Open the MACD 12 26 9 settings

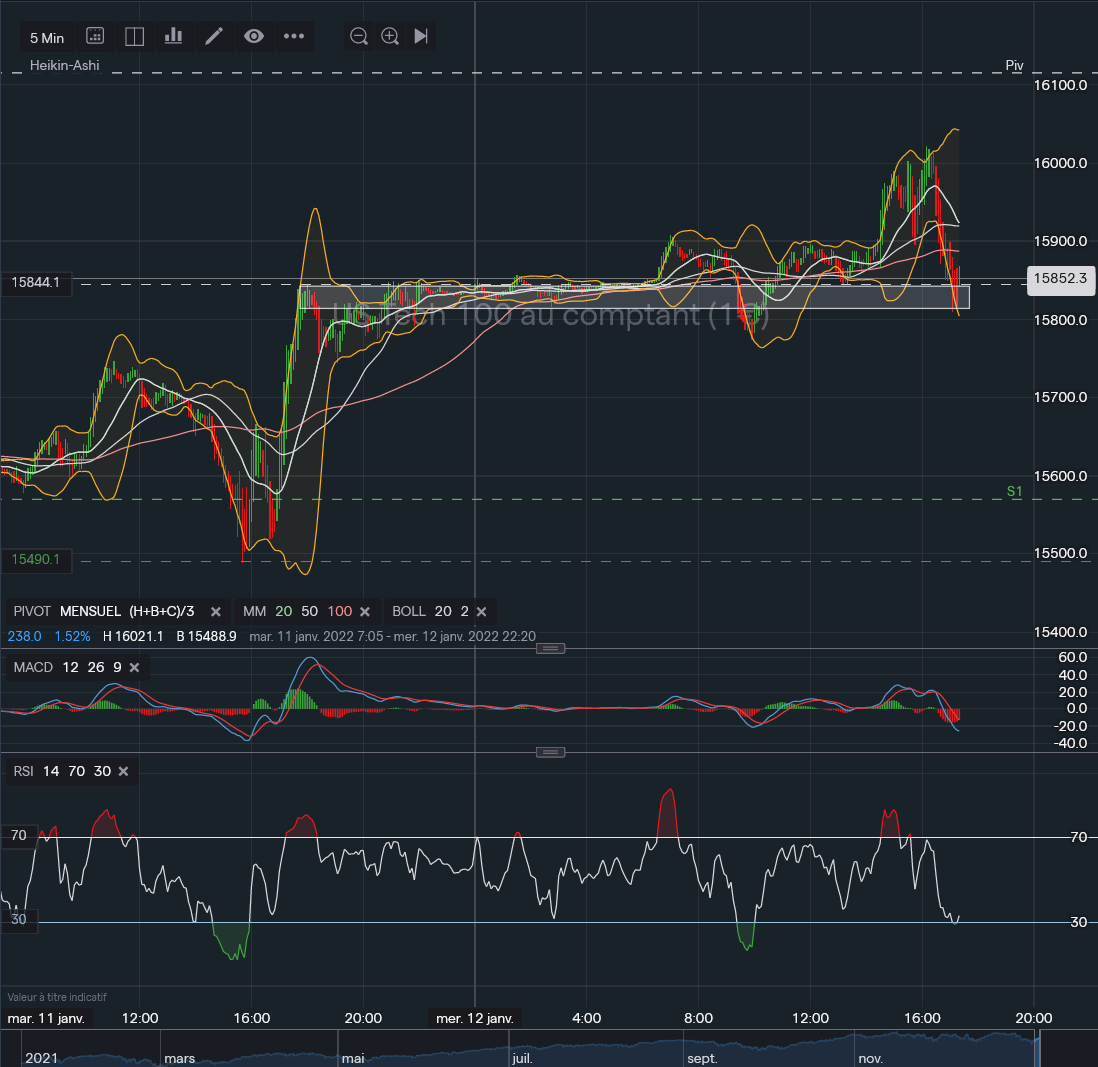(x=67, y=667)
